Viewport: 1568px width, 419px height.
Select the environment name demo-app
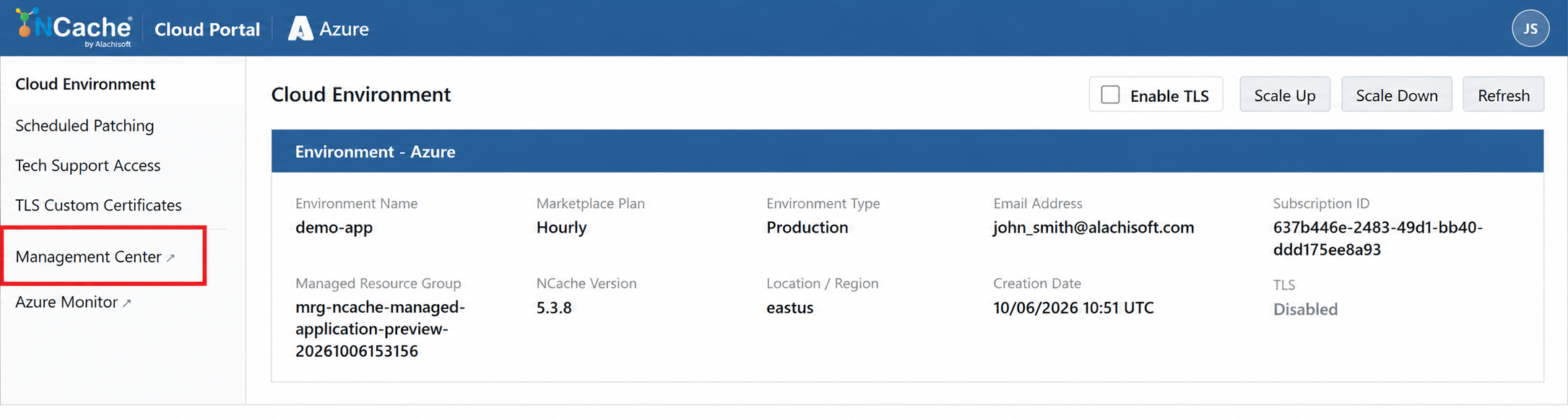coord(334,228)
